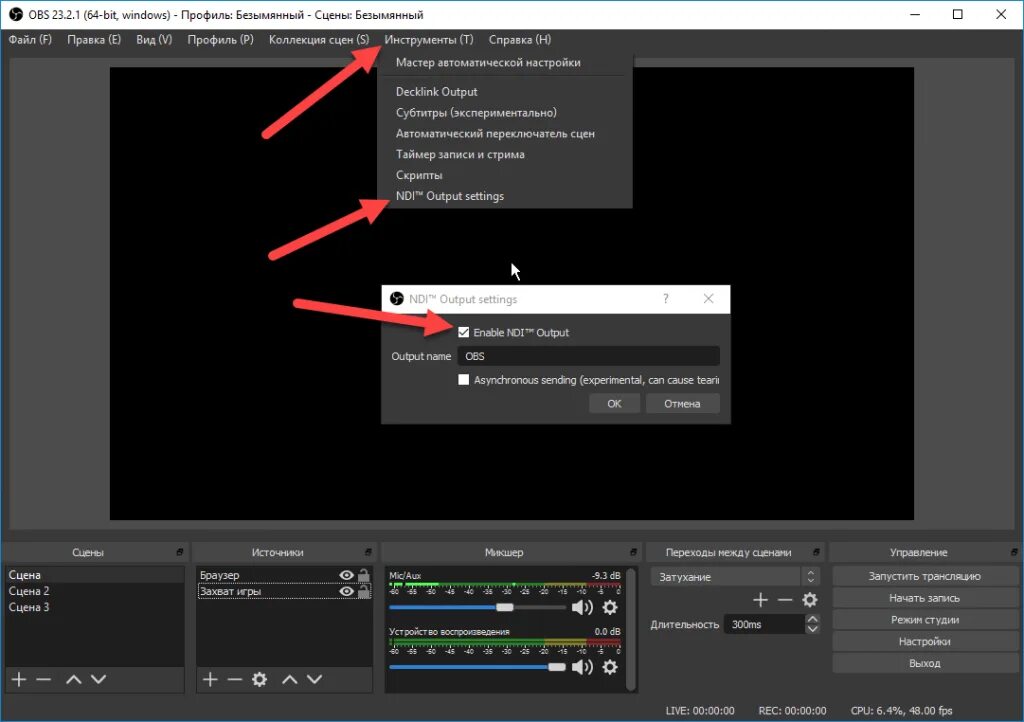Enable Asynchronous sending checkbox
This screenshot has height=722, width=1024.
pyautogui.click(x=464, y=380)
